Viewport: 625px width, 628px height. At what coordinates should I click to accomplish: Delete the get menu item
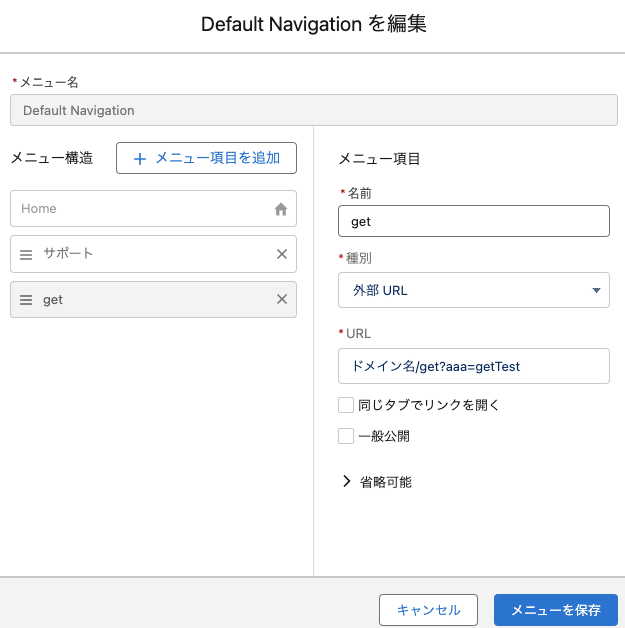[281, 299]
